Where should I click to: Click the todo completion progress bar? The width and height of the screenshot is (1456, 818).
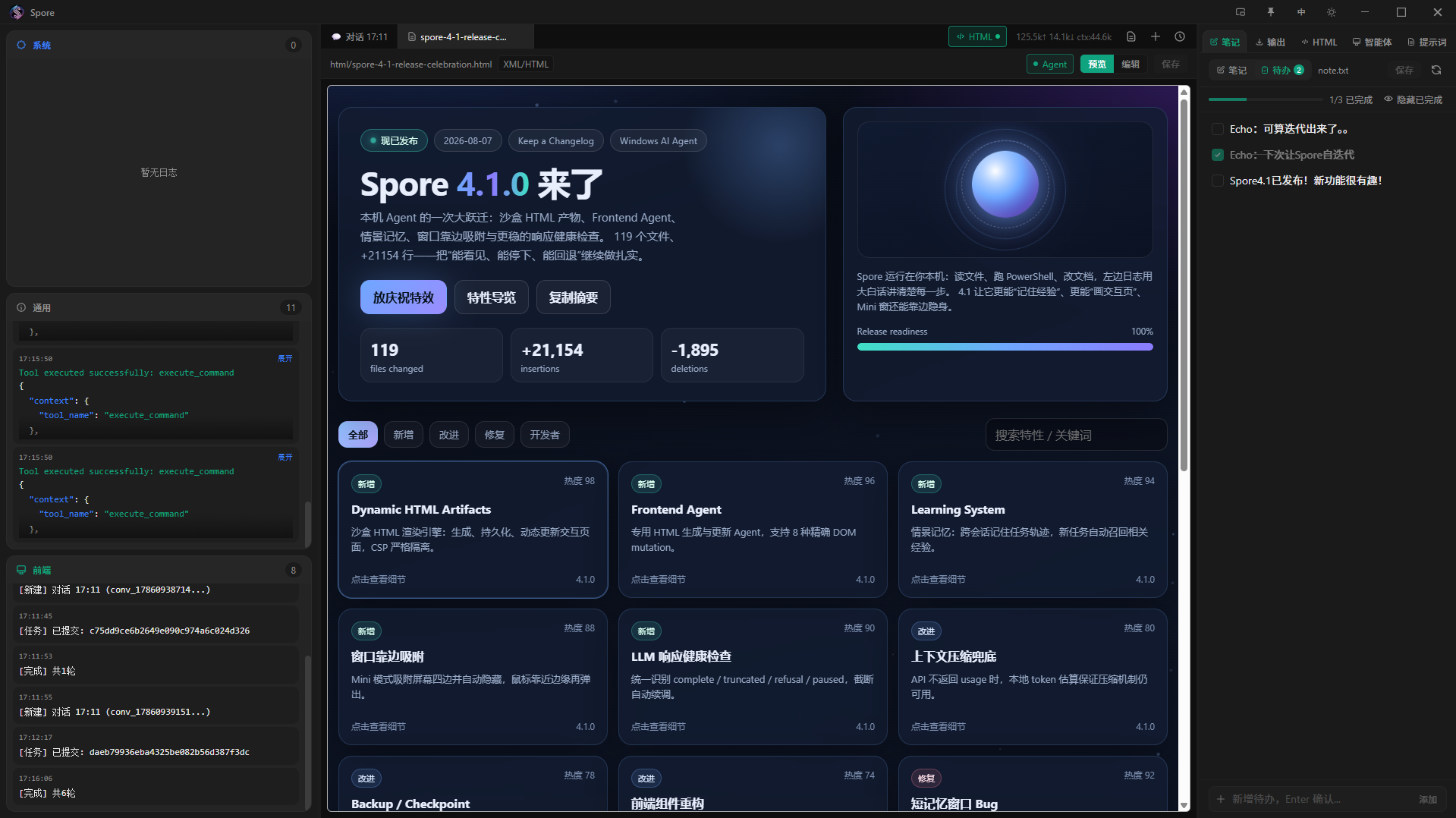pyautogui.click(x=1266, y=99)
